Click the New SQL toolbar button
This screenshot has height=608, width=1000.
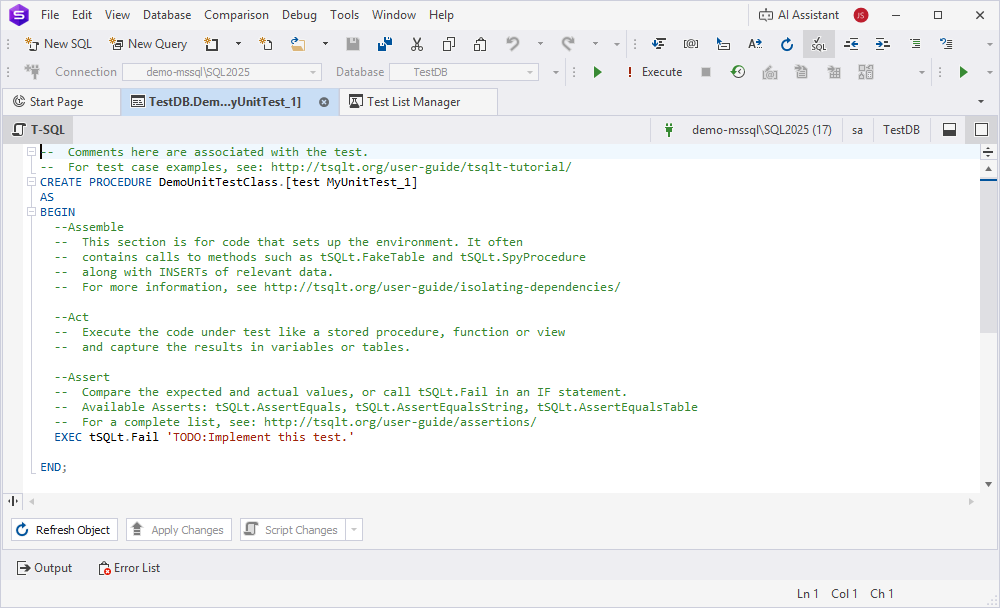click(x=58, y=44)
